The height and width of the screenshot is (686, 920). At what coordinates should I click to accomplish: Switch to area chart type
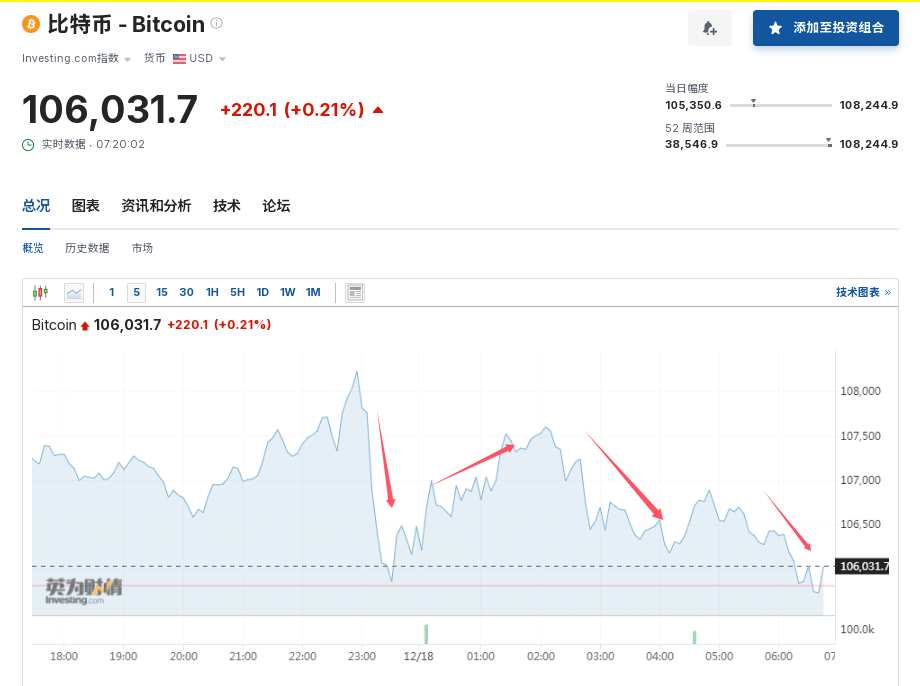pos(73,292)
